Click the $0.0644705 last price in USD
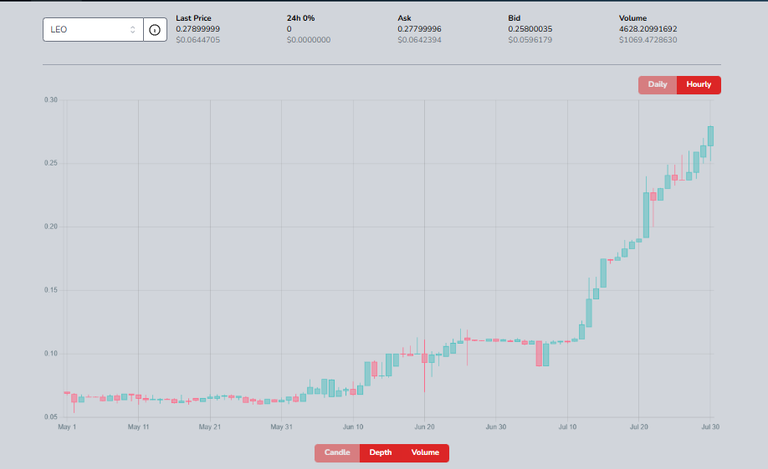The width and height of the screenshot is (768, 469). (198, 40)
